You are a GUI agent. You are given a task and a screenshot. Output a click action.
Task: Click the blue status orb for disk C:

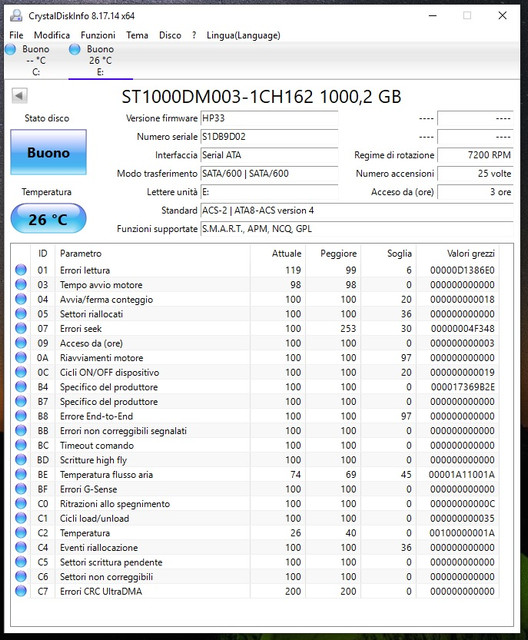tap(11, 49)
